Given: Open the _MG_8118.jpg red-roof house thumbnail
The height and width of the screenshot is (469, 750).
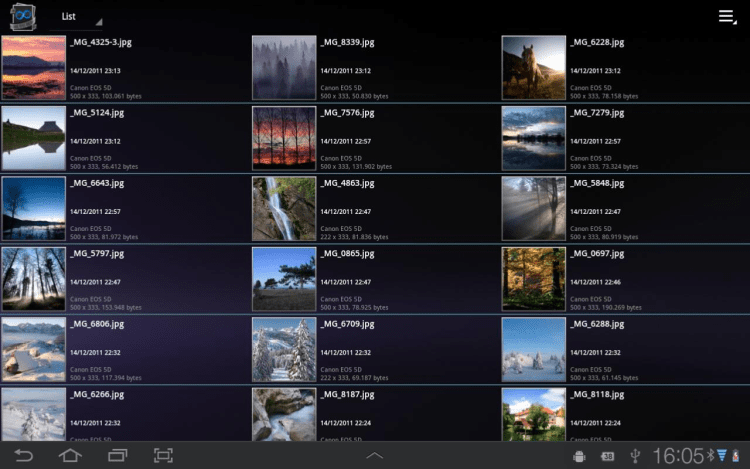Looking at the screenshot, I should point(534,414).
